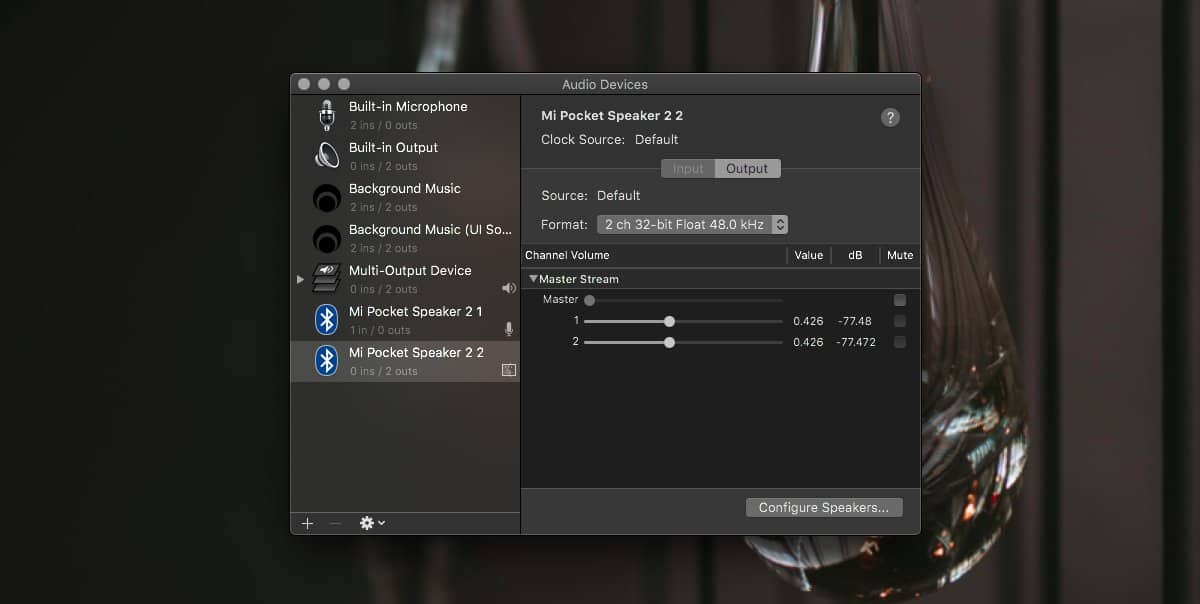
Task: Collapse the Master Stream disclosure triangle
Action: [533, 278]
